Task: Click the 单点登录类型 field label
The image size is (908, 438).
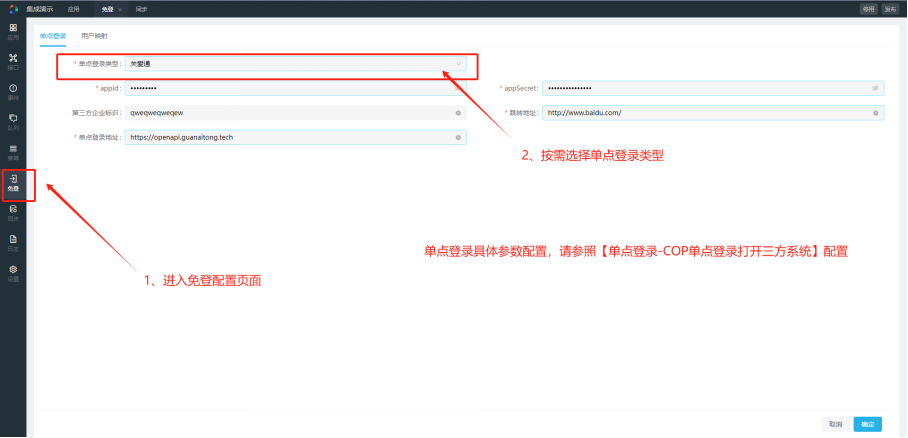Action: tap(99, 64)
